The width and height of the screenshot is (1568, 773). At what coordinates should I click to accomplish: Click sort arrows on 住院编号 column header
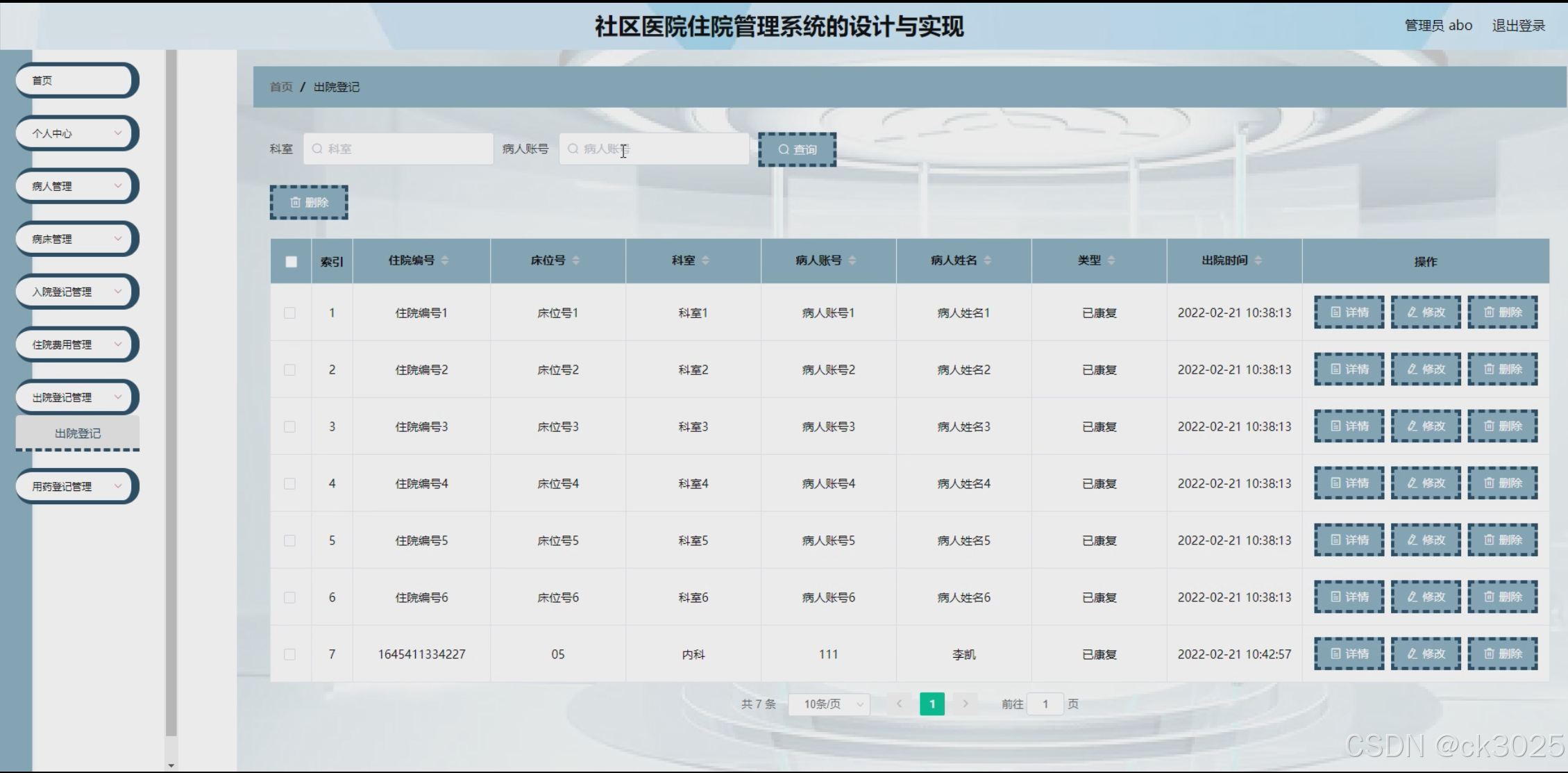coord(445,260)
